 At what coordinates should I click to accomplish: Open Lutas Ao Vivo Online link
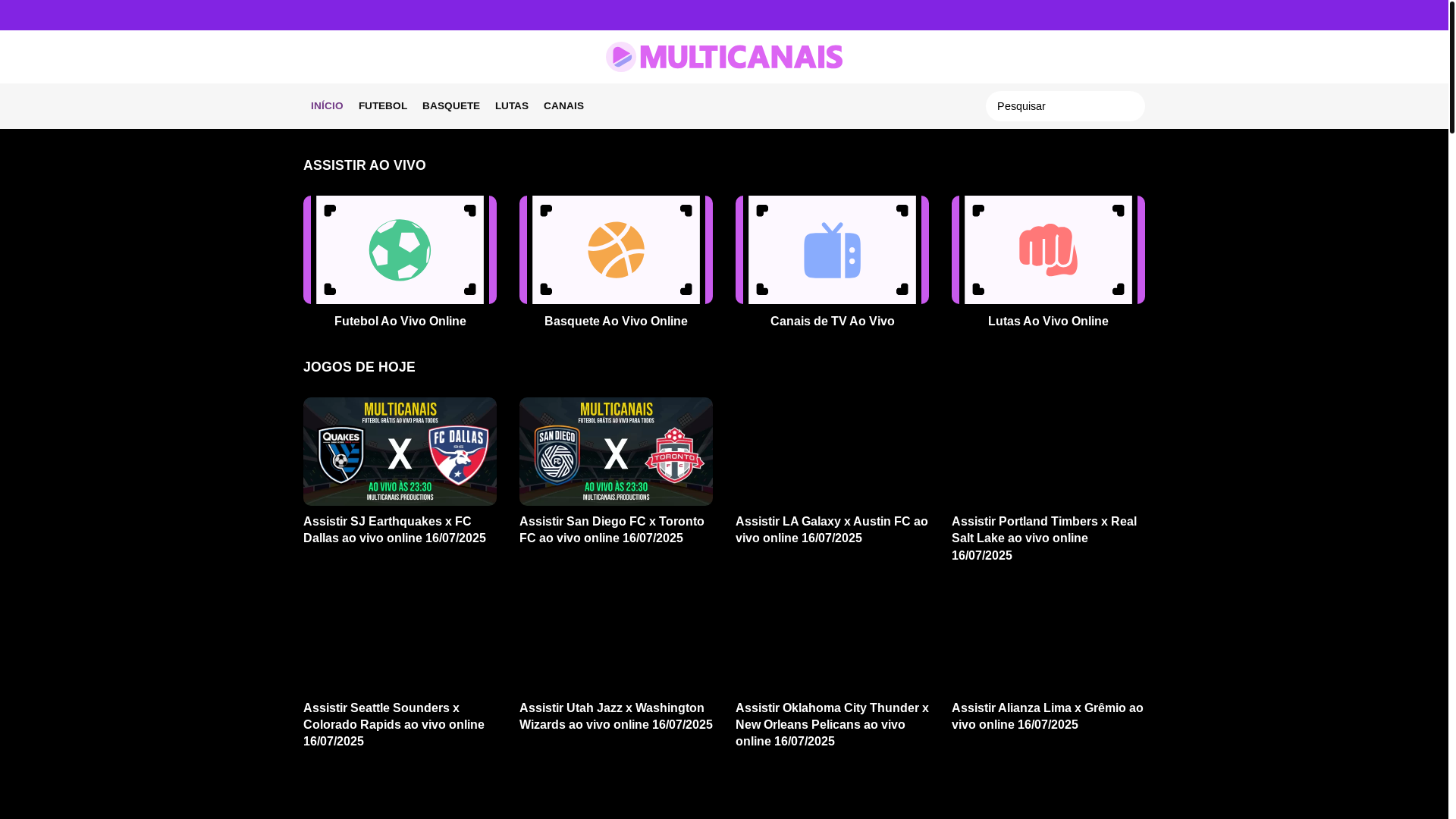click(x=1048, y=322)
